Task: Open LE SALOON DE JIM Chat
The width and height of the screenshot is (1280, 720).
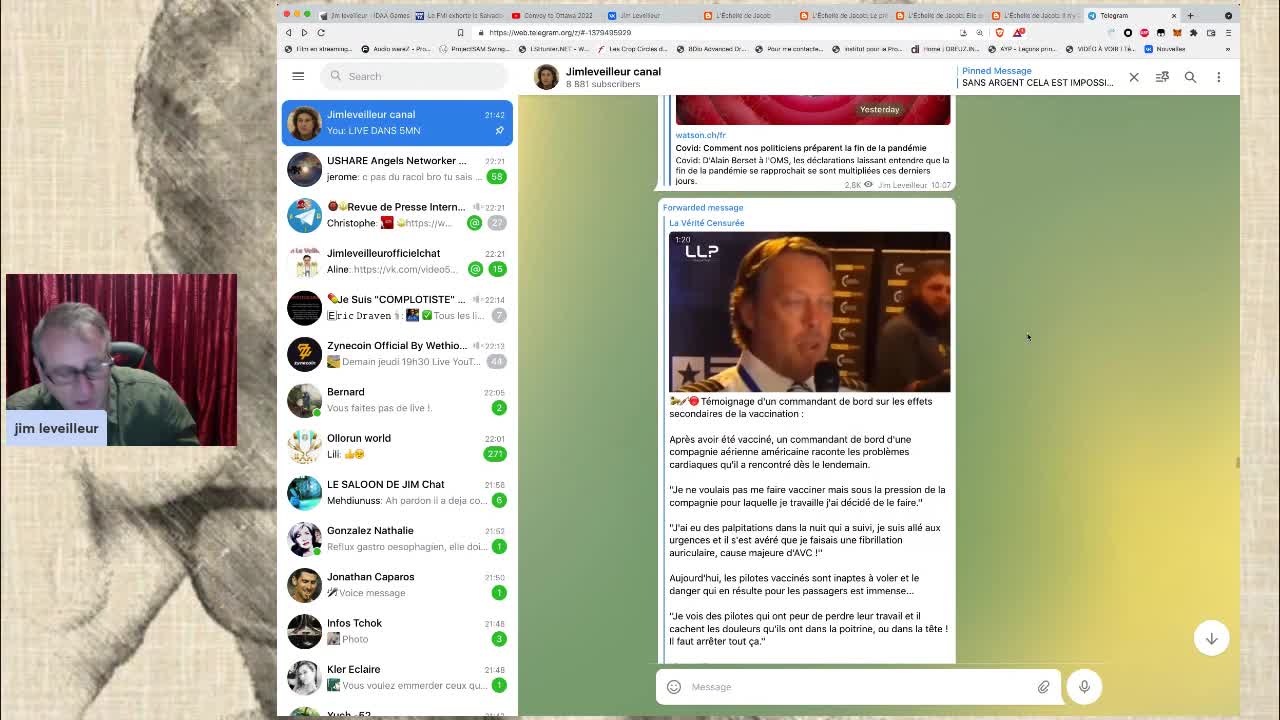Action: click(x=397, y=492)
